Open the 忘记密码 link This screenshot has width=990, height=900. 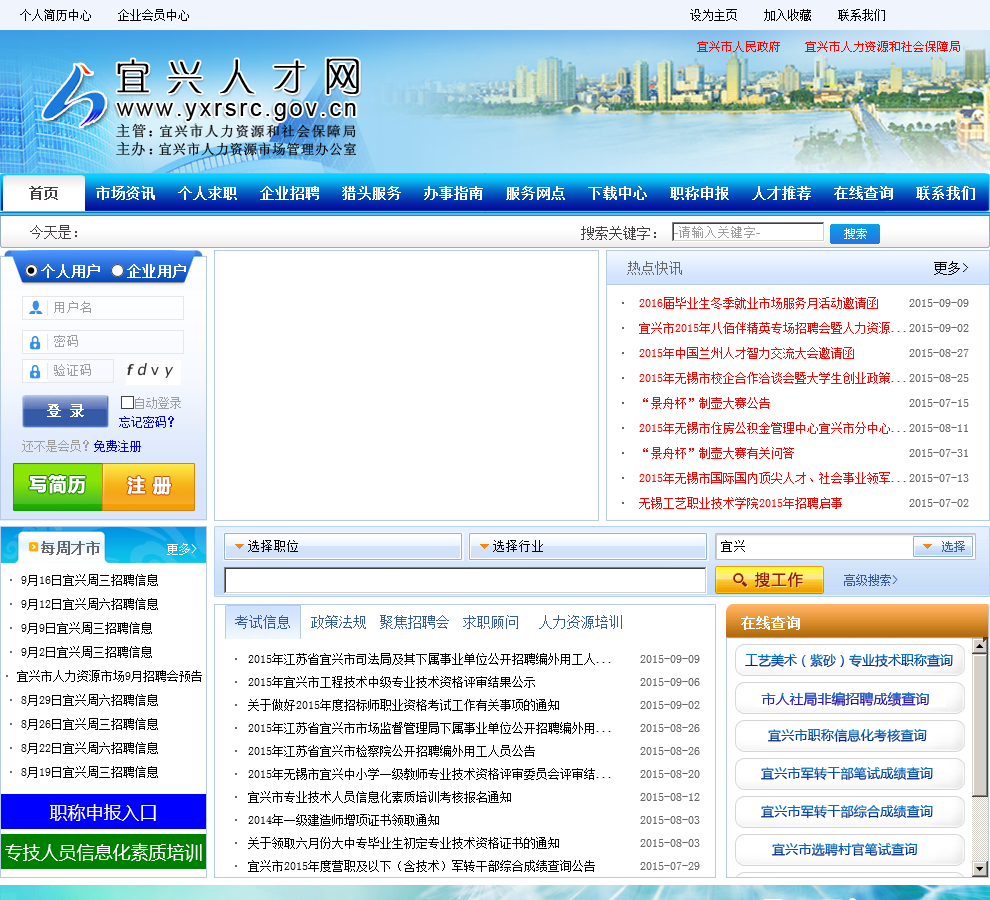pyautogui.click(x=146, y=422)
